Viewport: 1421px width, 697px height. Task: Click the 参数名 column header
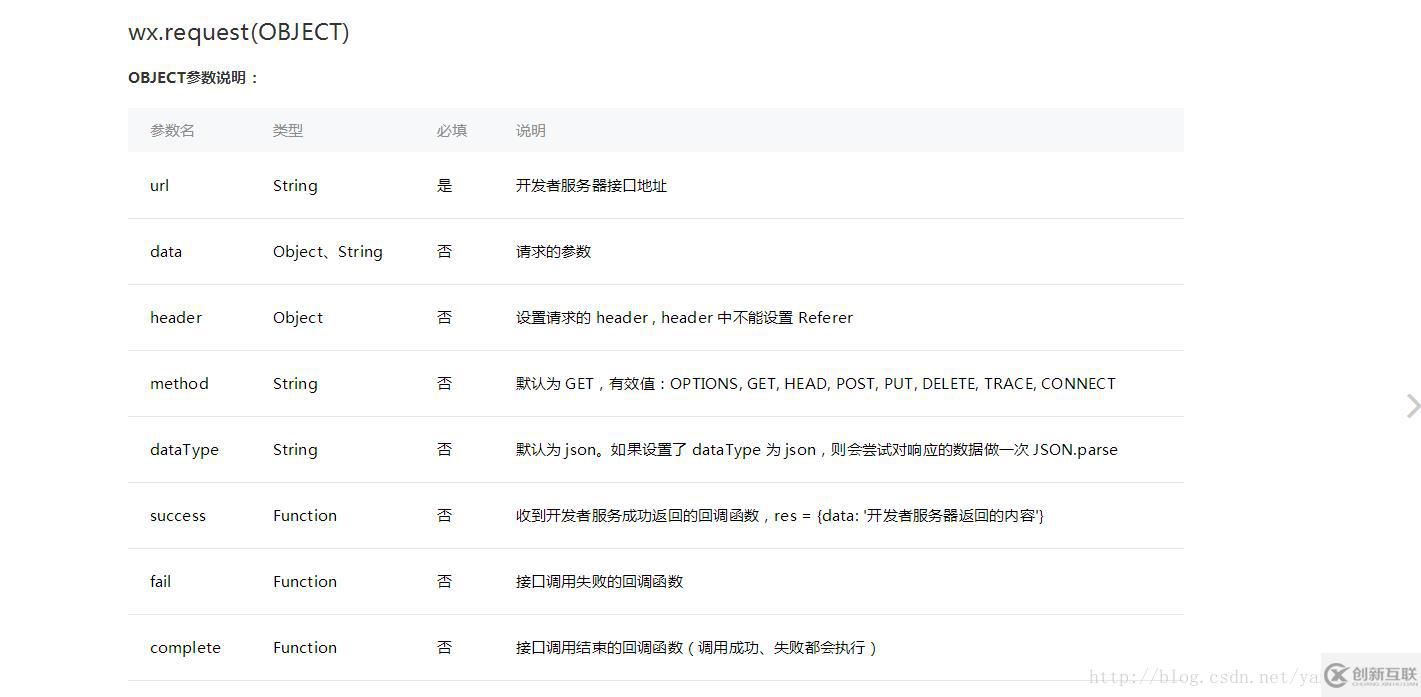click(x=171, y=130)
